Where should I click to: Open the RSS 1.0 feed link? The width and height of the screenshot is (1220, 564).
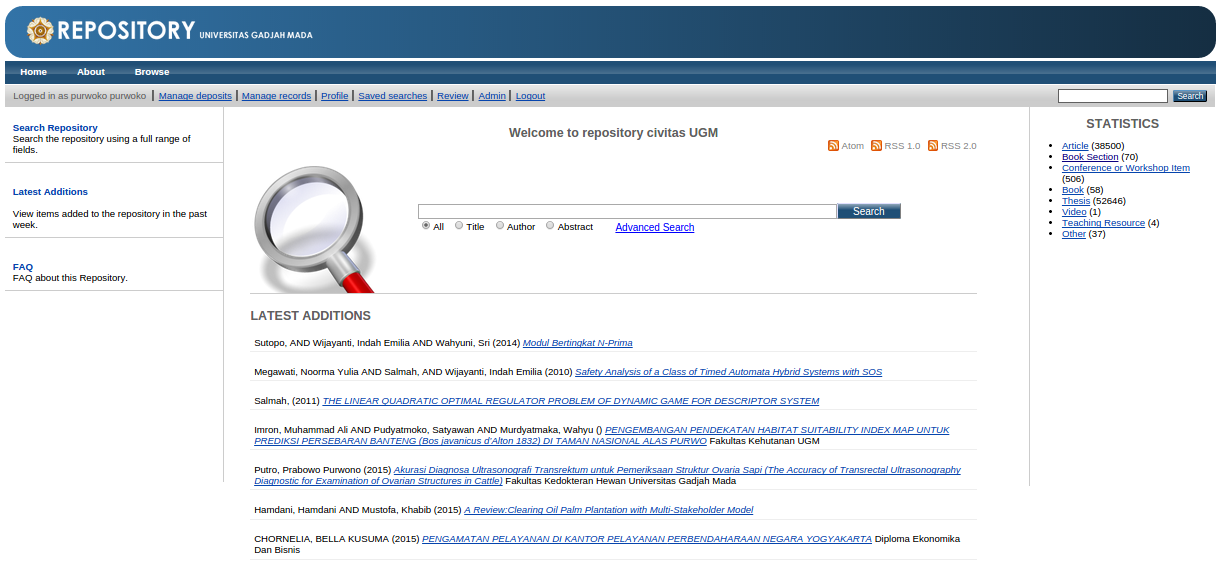pos(902,146)
